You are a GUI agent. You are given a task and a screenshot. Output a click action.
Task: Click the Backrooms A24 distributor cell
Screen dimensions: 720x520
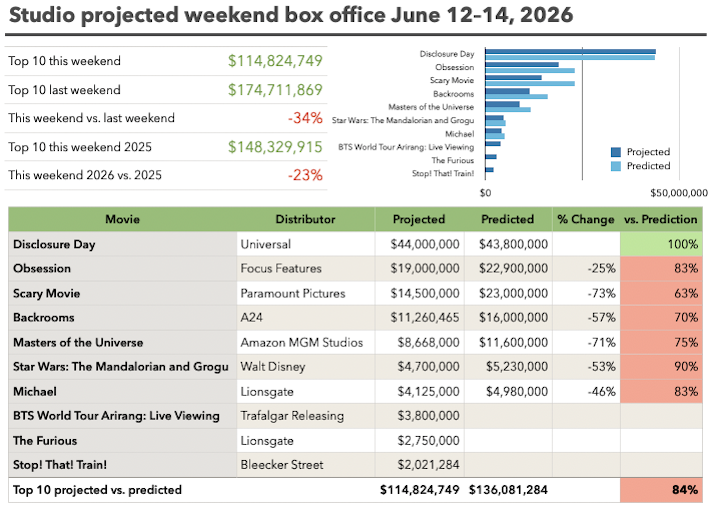click(x=306, y=317)
